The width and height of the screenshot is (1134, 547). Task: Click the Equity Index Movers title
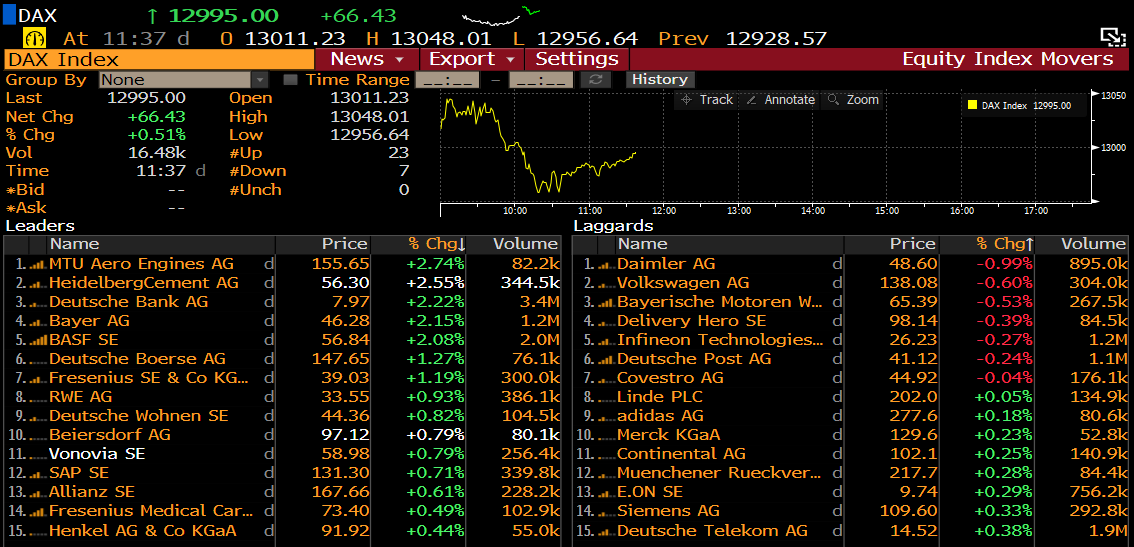coord(1007,59)
